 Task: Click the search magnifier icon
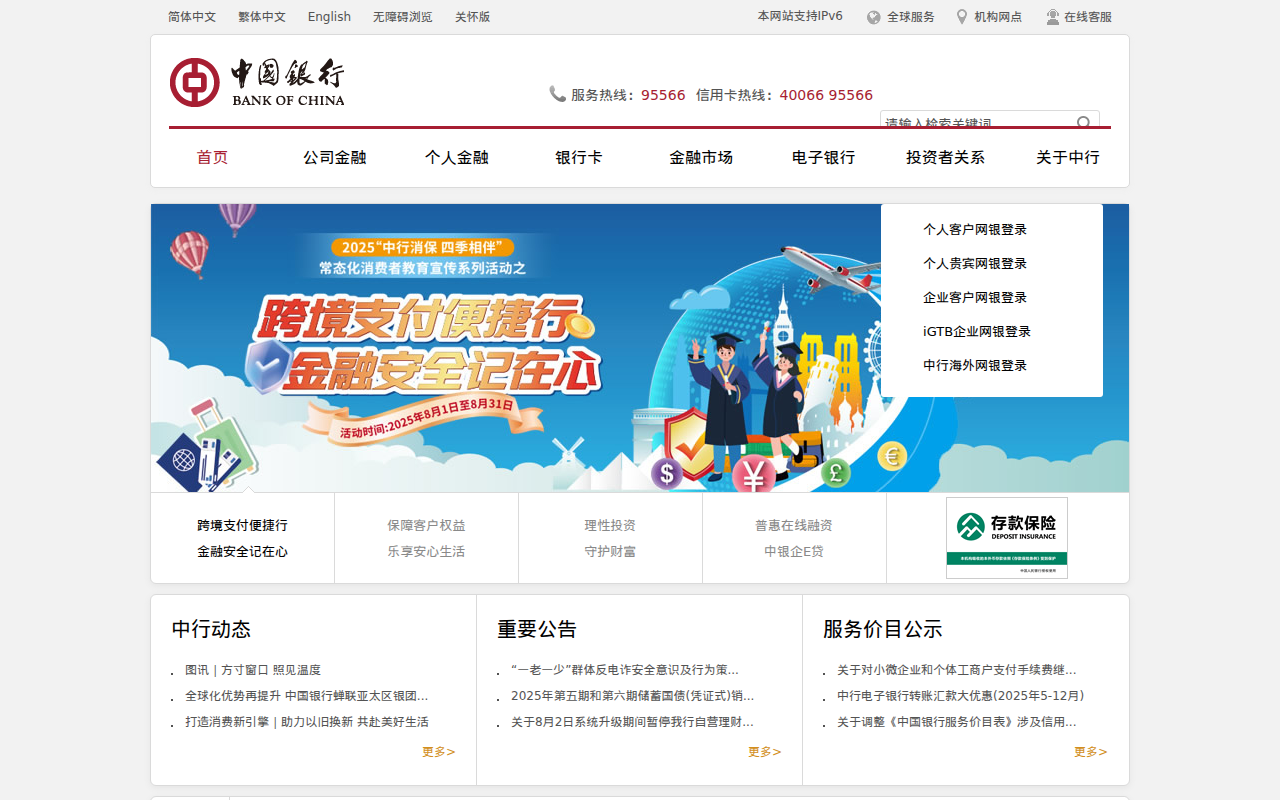1084,123
